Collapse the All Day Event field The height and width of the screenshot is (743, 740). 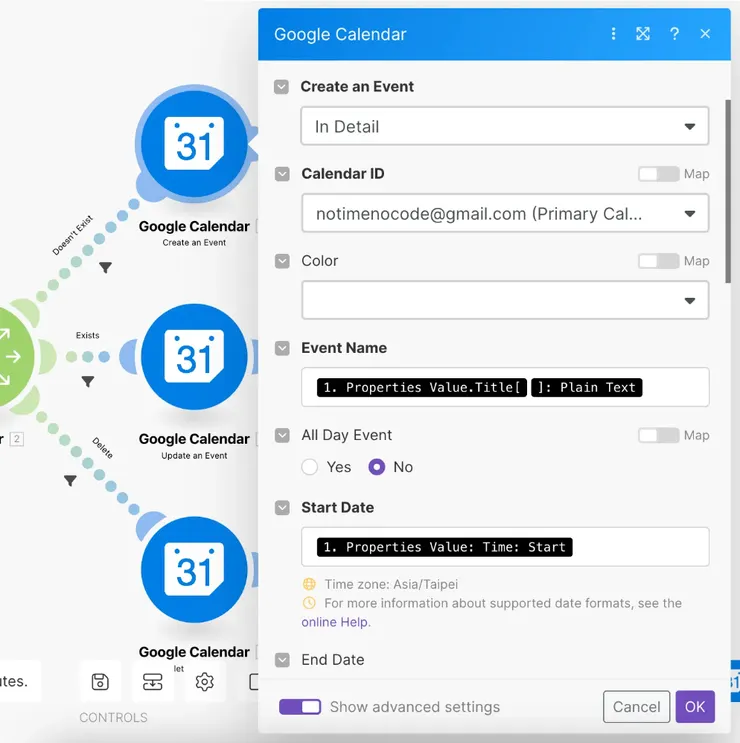[282, 435]
